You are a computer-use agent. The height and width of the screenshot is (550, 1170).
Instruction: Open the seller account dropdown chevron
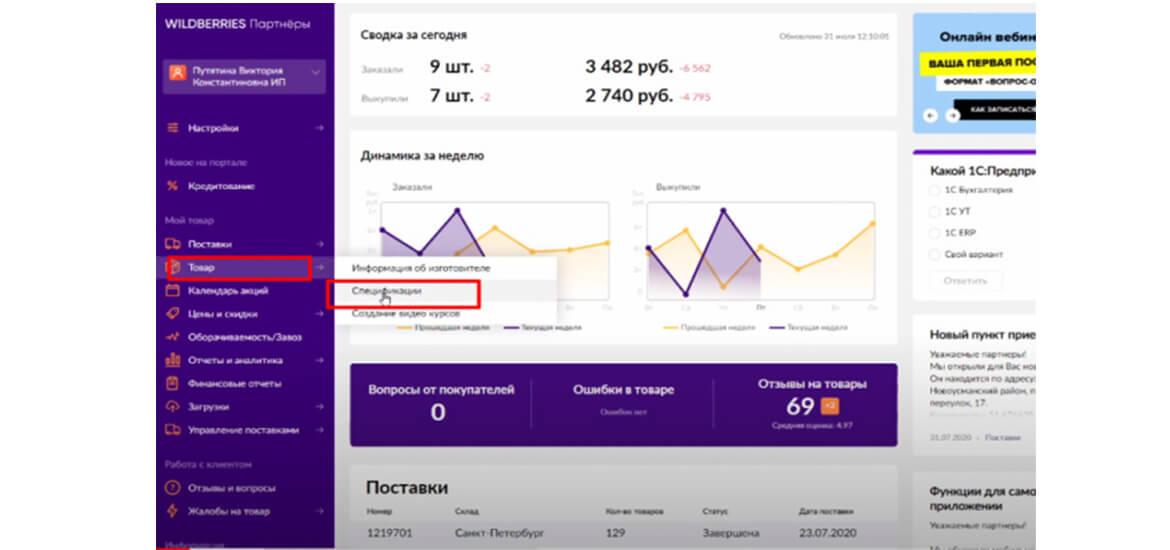tap(316, 72)
